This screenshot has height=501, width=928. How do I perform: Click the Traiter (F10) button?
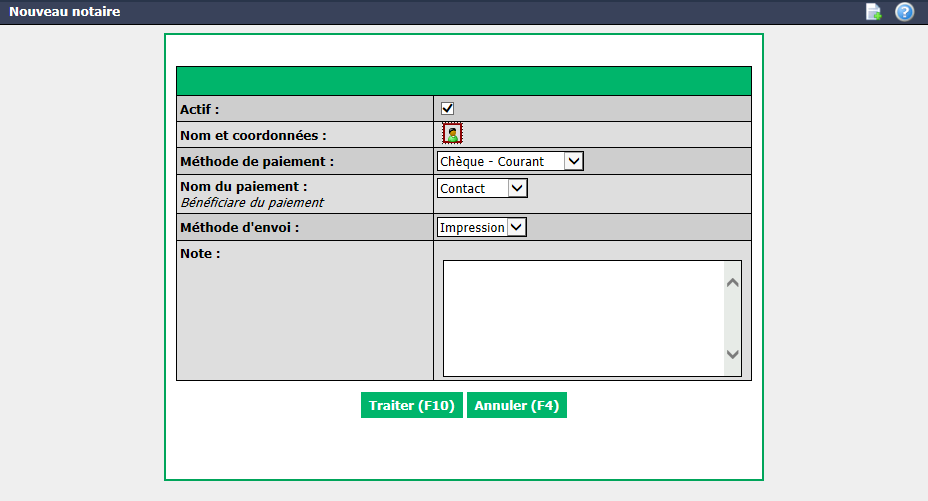[411, 405]
